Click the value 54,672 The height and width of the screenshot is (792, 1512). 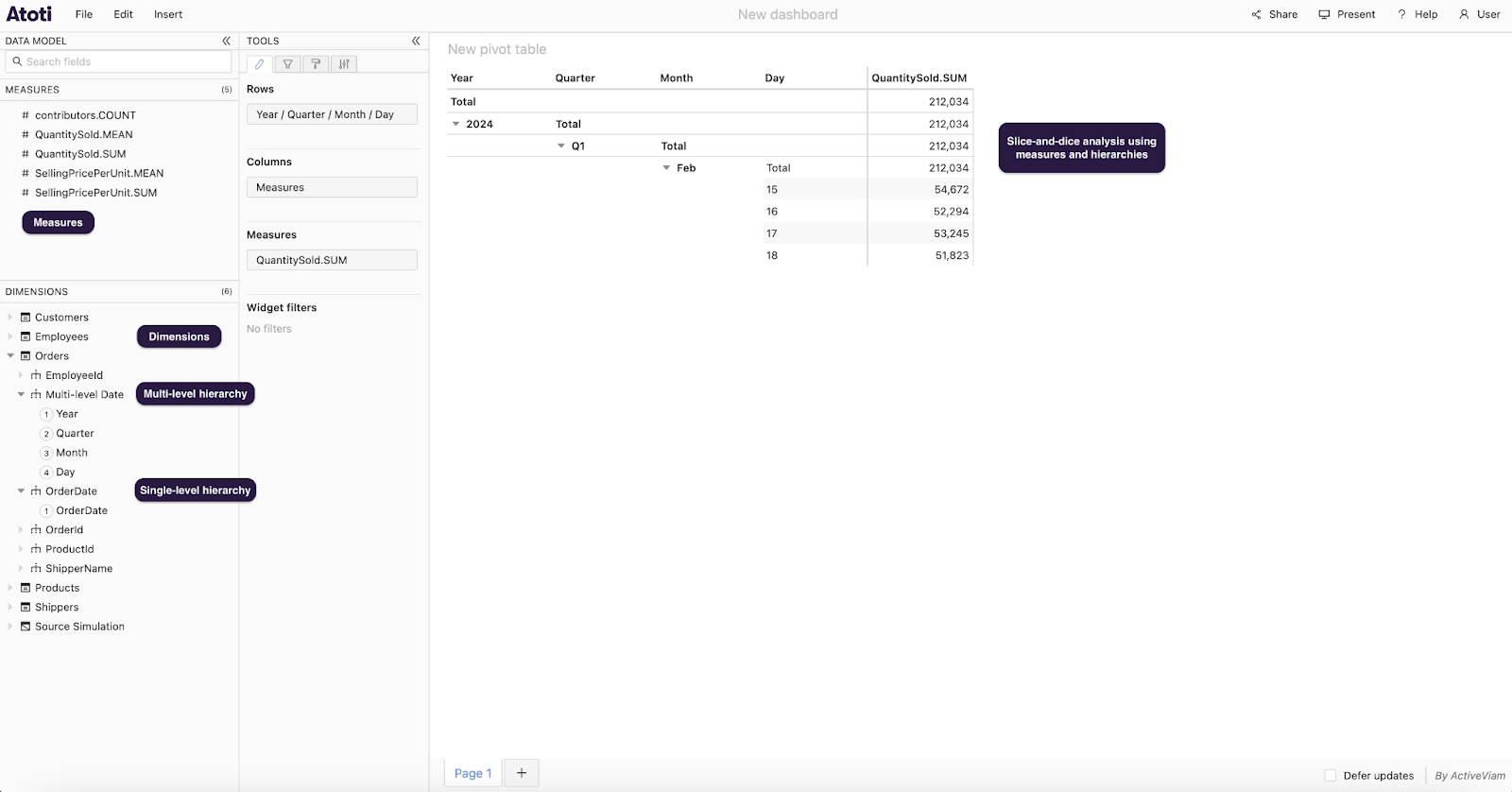pos(951,190)
